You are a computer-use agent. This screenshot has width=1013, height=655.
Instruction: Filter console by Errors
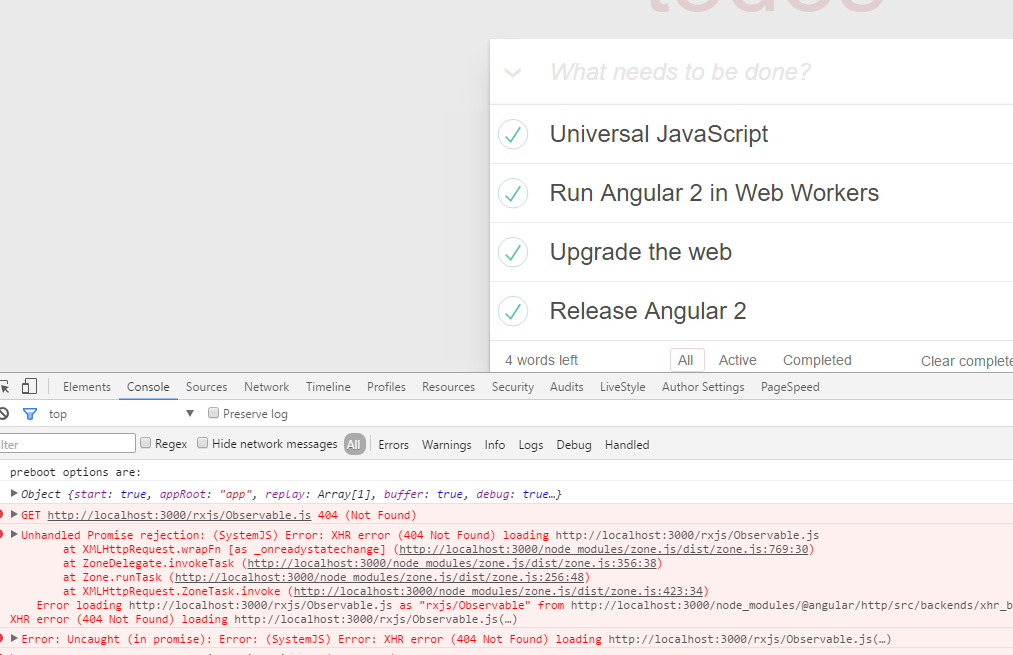(393, 444)
